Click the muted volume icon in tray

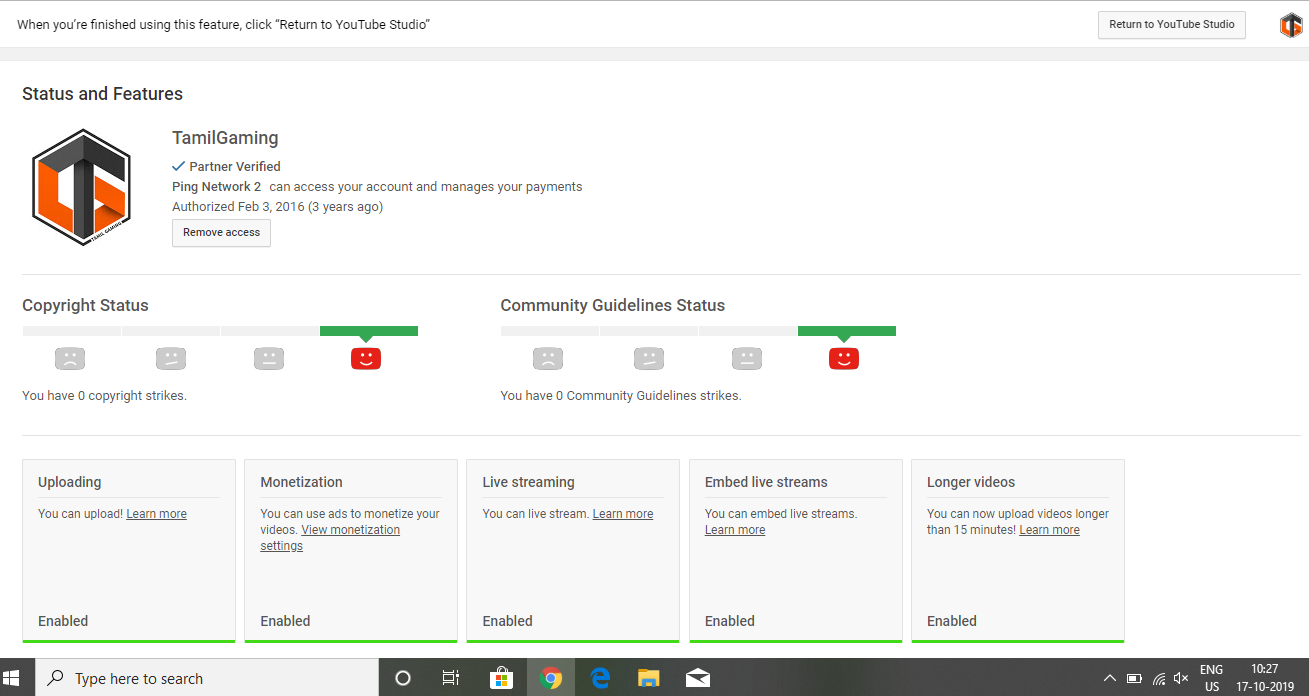coord(1181,678)
